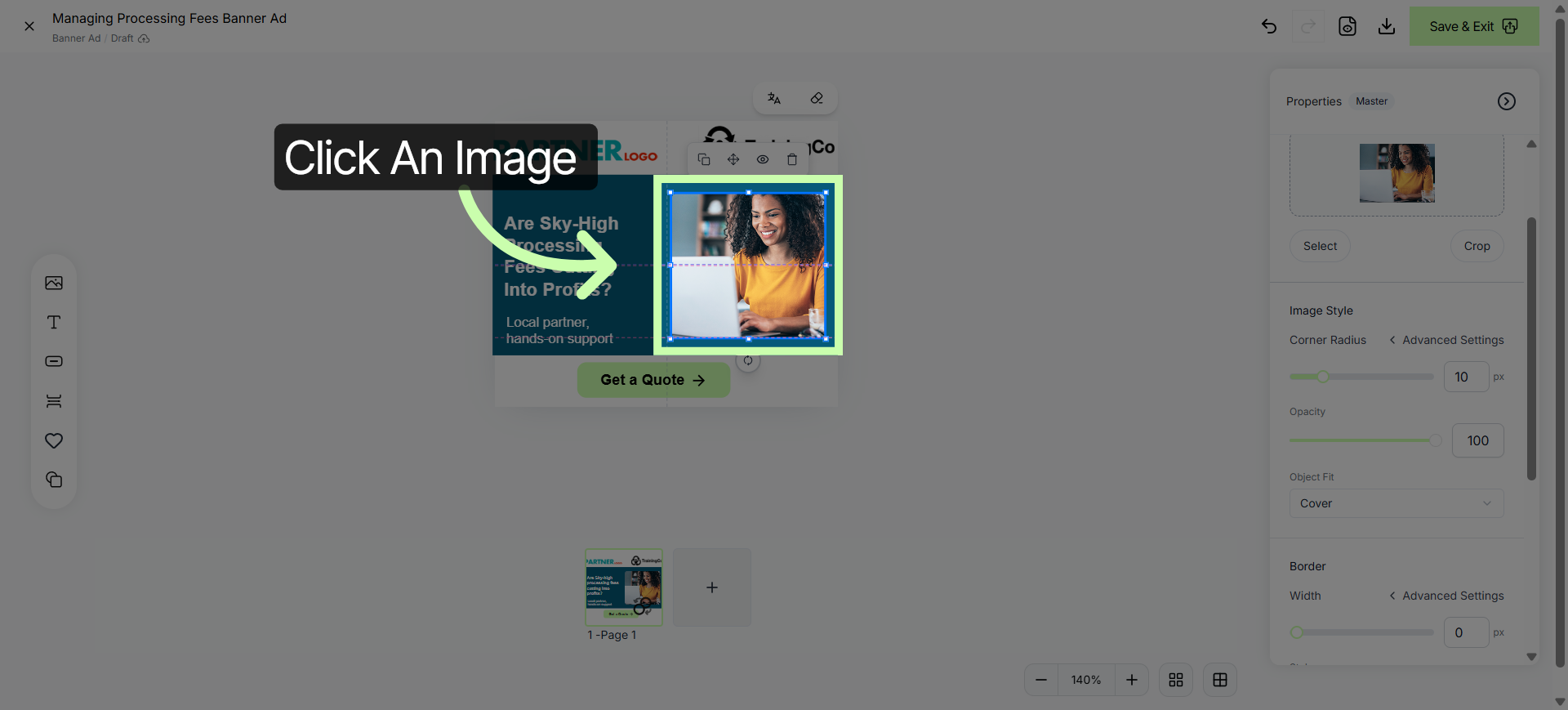The height and width of the screenshot is (710, 1568).
Task: Open Border Width Advanced Settings
Action: tap(1447, 596)
